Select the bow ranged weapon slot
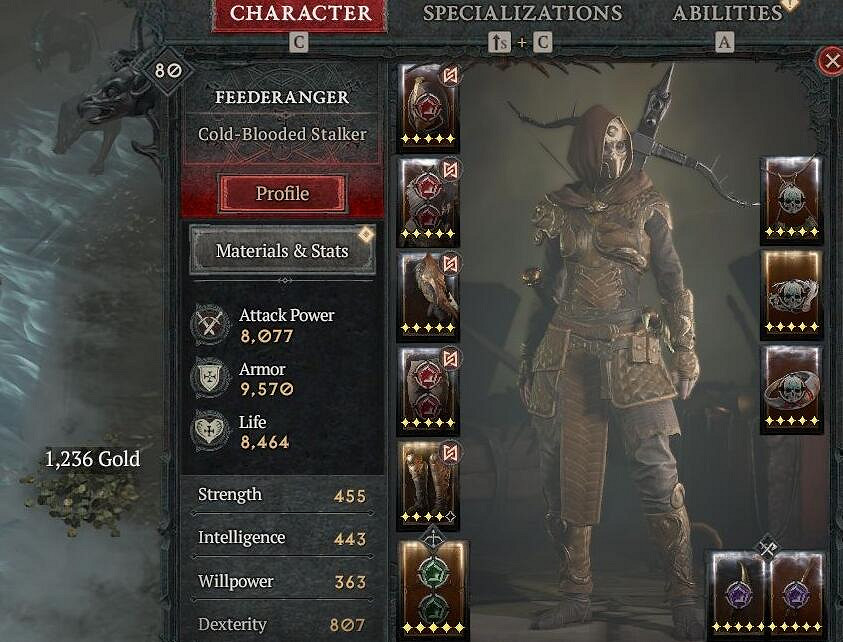This screenshot has height=642, width=843. click(x=433, y=588)
